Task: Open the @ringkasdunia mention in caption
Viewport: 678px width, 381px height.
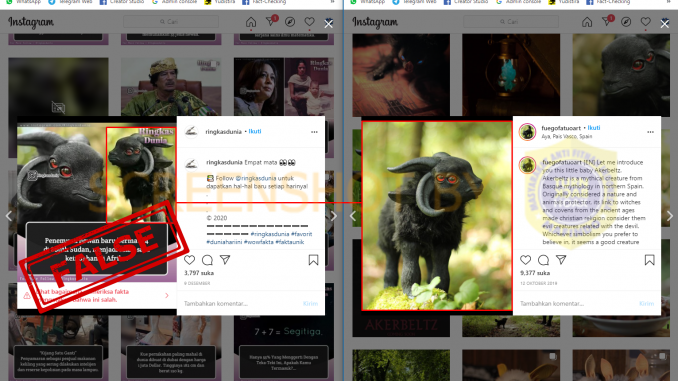Action: pos(259,178)
